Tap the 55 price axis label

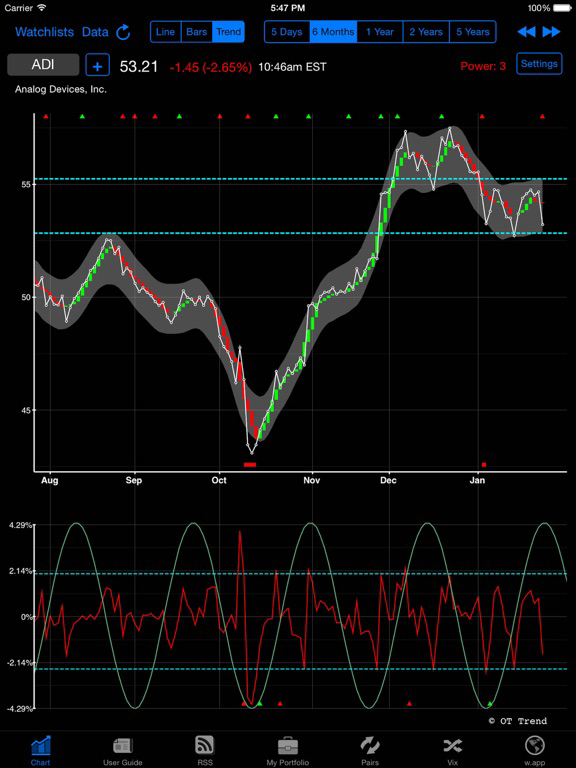click(25, 184)
